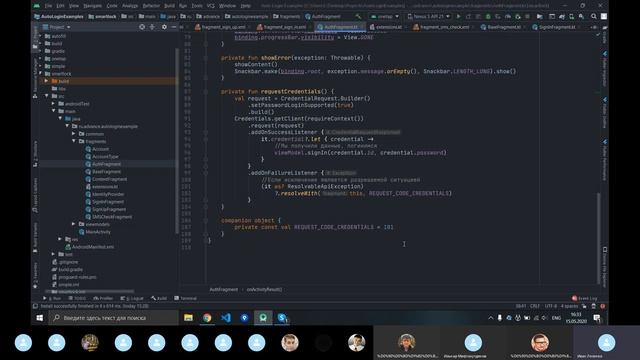This screenshot has height=360, width=640.
Task: Collapse the main folder
Action: tap(53, 111)
